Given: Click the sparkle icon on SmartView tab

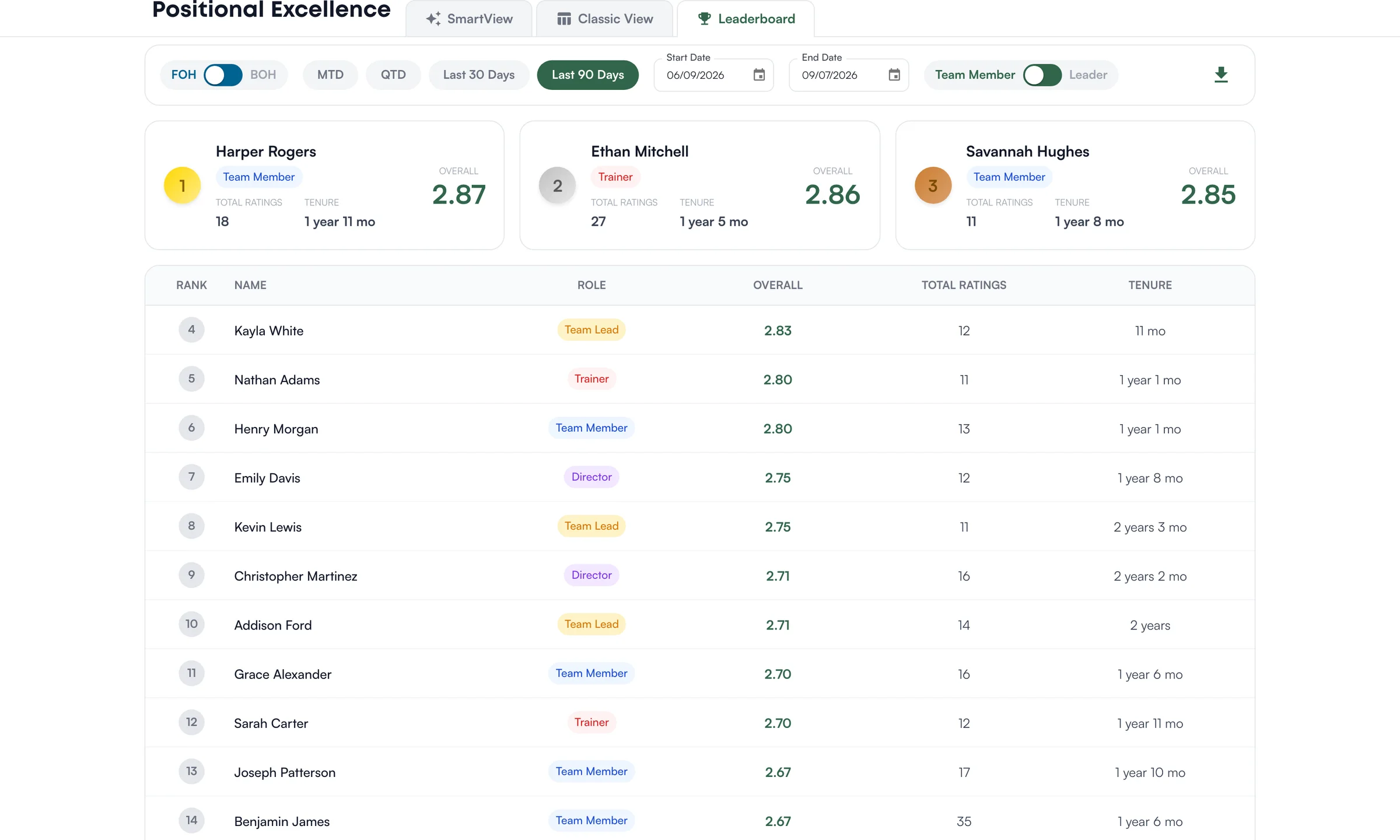Looking at the screenshot, I should pyautogui.click(x=433, y=19).
